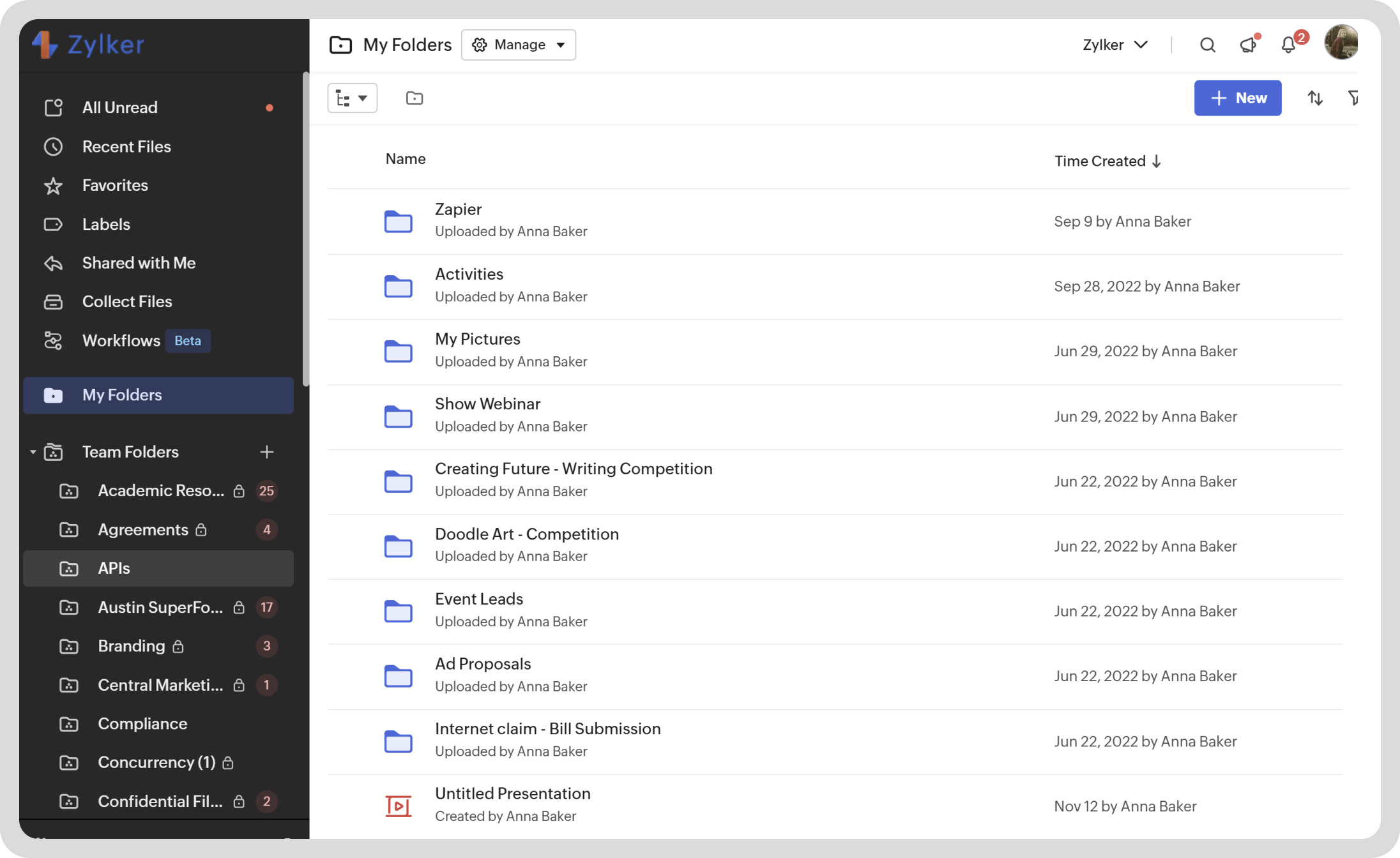The image size is (1400, 858).
Task: Click the blue New button
Action: 1238,97
